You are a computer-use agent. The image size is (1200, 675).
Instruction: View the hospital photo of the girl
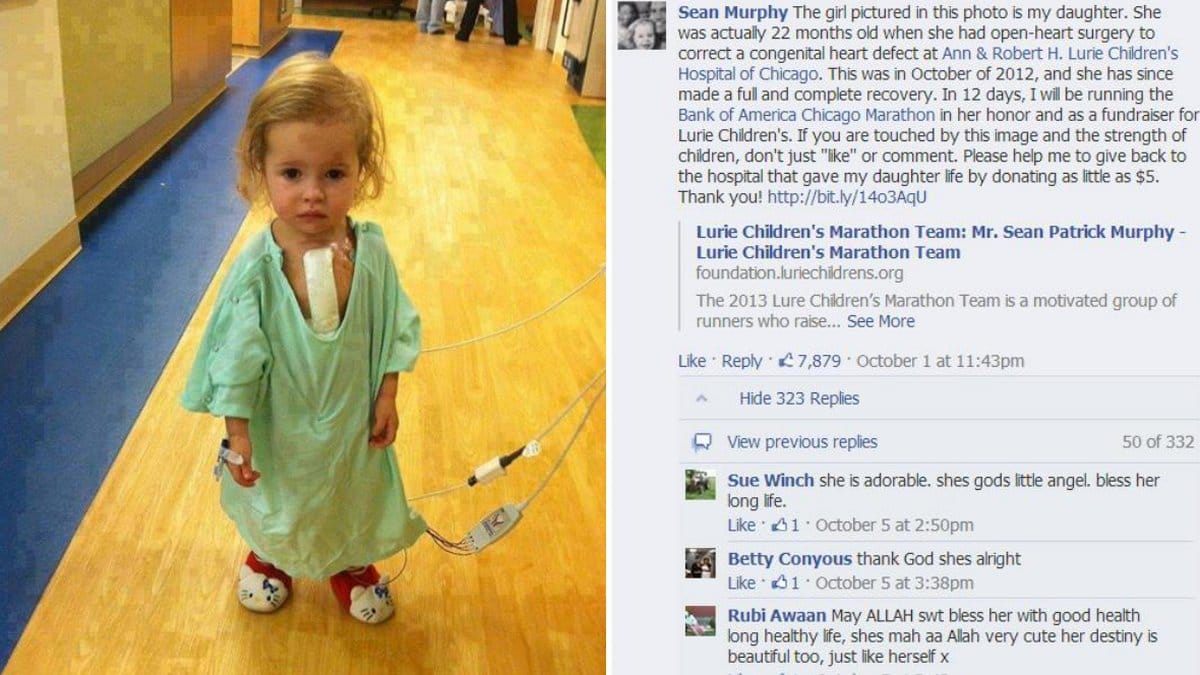302,337
